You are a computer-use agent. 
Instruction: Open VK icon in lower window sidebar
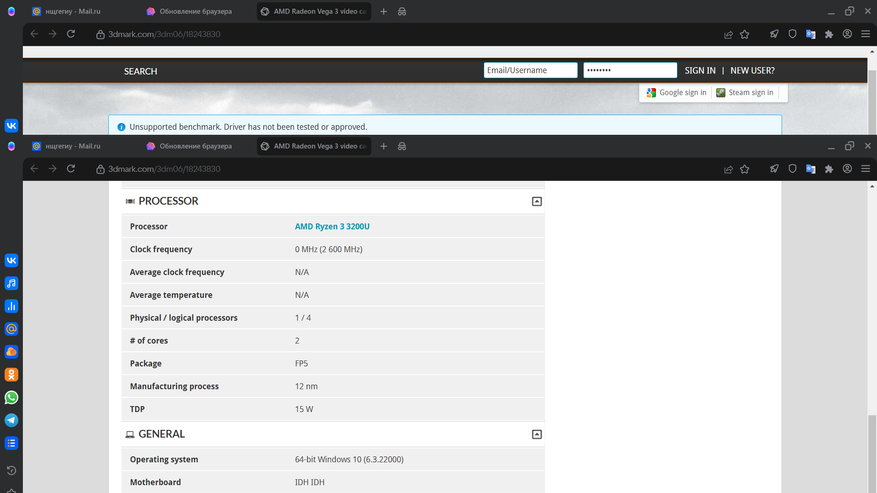pyautogui.click(x=11, y=260)
